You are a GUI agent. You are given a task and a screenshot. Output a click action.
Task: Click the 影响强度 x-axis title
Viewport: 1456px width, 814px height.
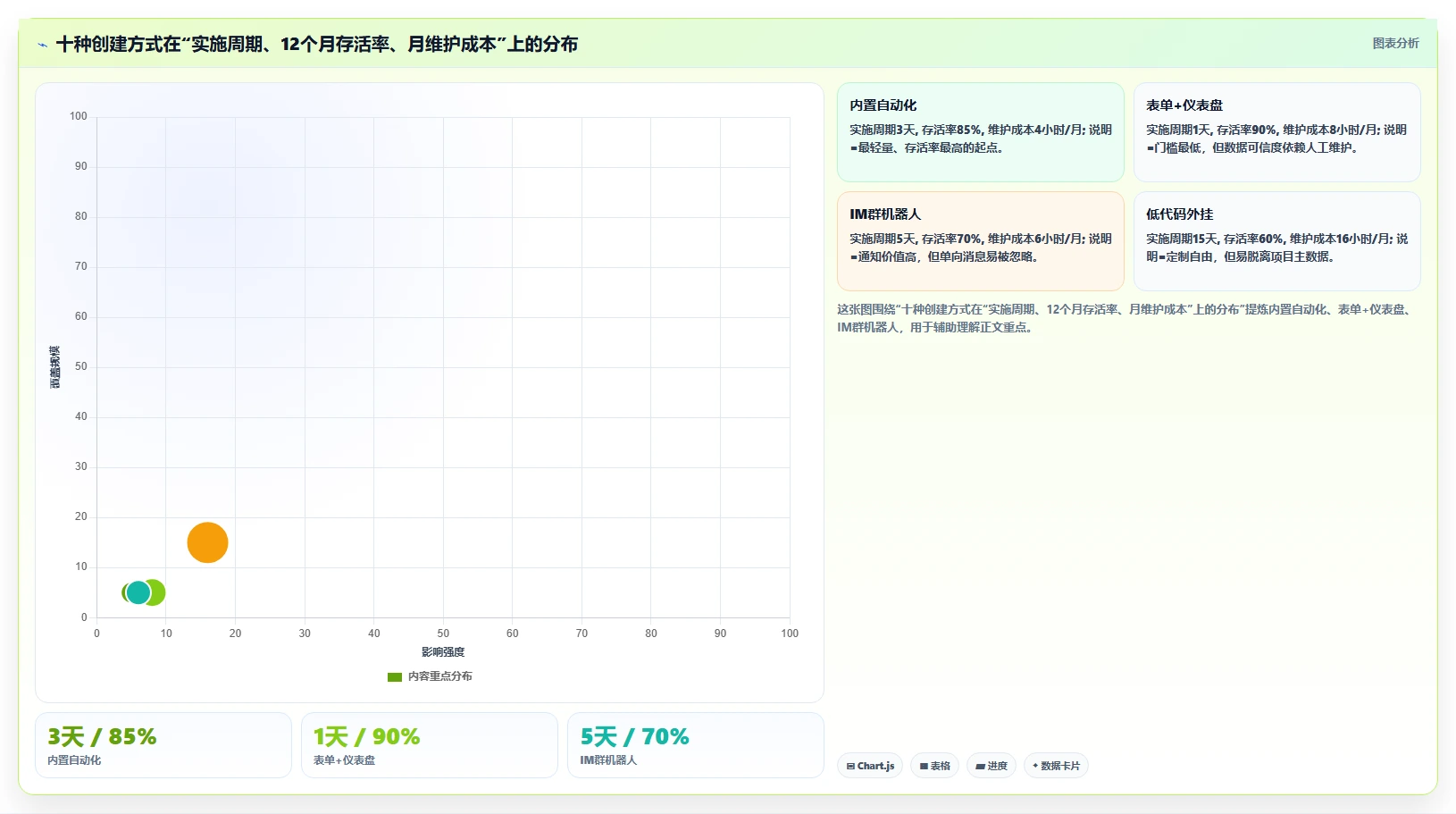pyautogui.click(x=443, y=652)
